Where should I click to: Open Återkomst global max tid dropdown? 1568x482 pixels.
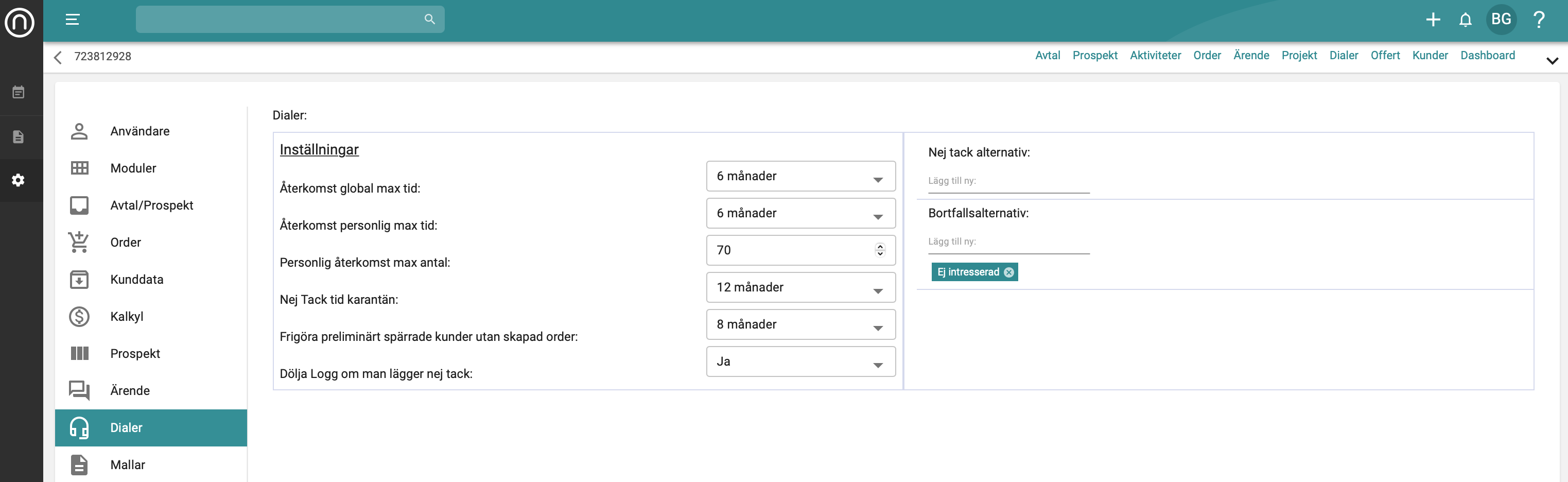point(800,177)
